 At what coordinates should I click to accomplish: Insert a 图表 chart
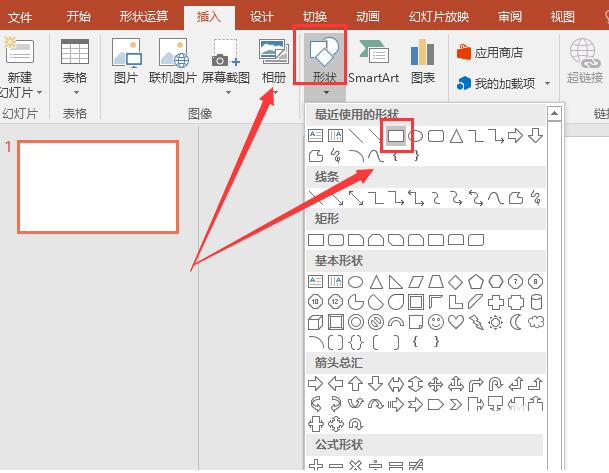pos(423,61)
